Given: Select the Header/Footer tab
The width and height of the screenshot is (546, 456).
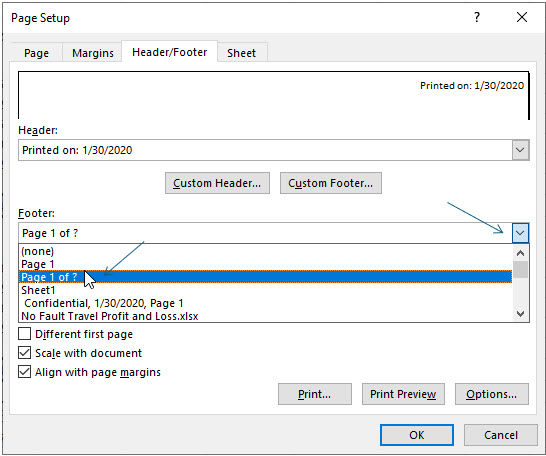Looking at the screenshot, I should click(x=170, y=52).
